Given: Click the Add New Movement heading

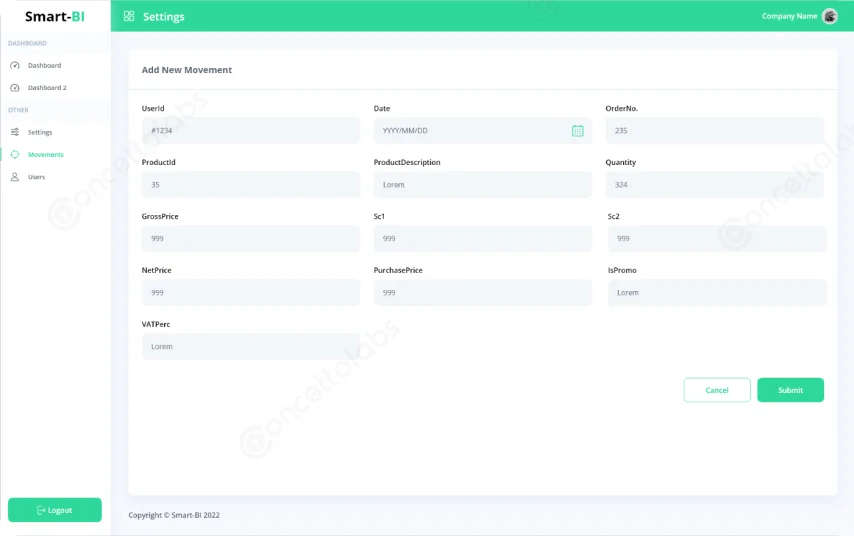Looking at the screenshot, I should (x=187, y=70).
